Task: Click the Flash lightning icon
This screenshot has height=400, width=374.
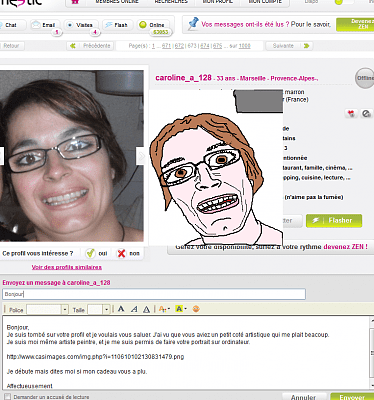Action: [109, 25]
